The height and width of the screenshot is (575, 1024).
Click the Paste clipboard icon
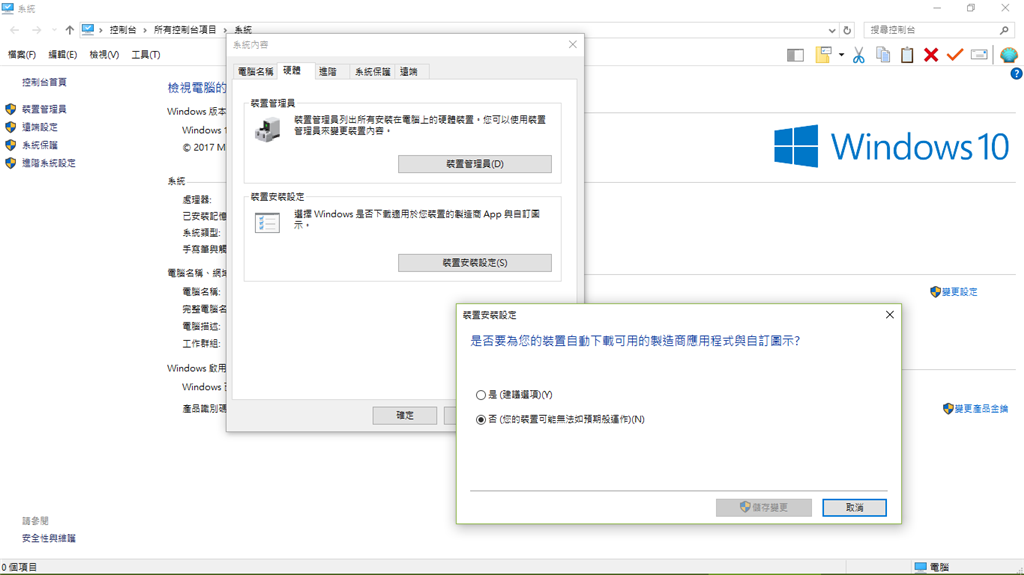point(907,55)
